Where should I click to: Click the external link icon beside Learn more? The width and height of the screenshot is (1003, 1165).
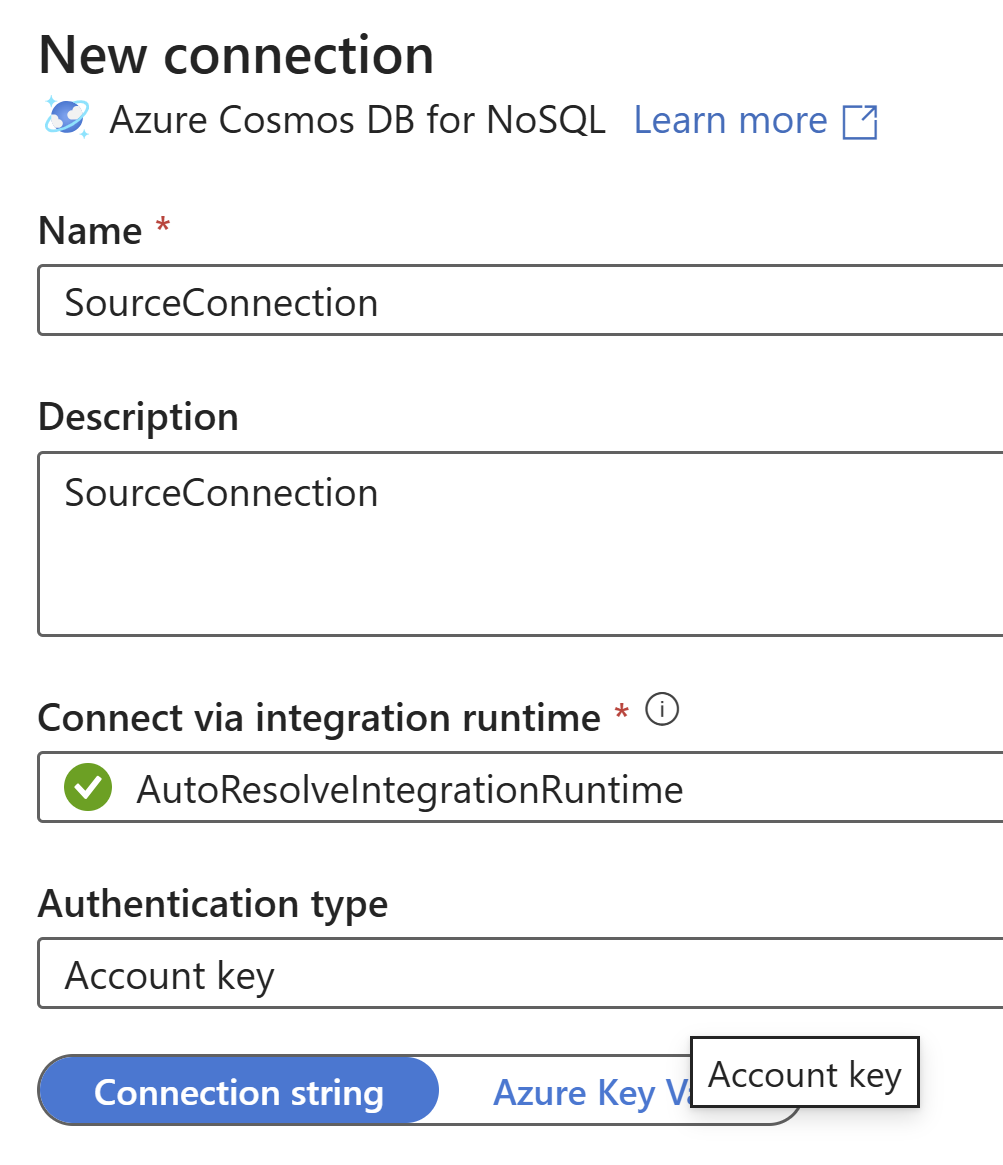(860, 122)
